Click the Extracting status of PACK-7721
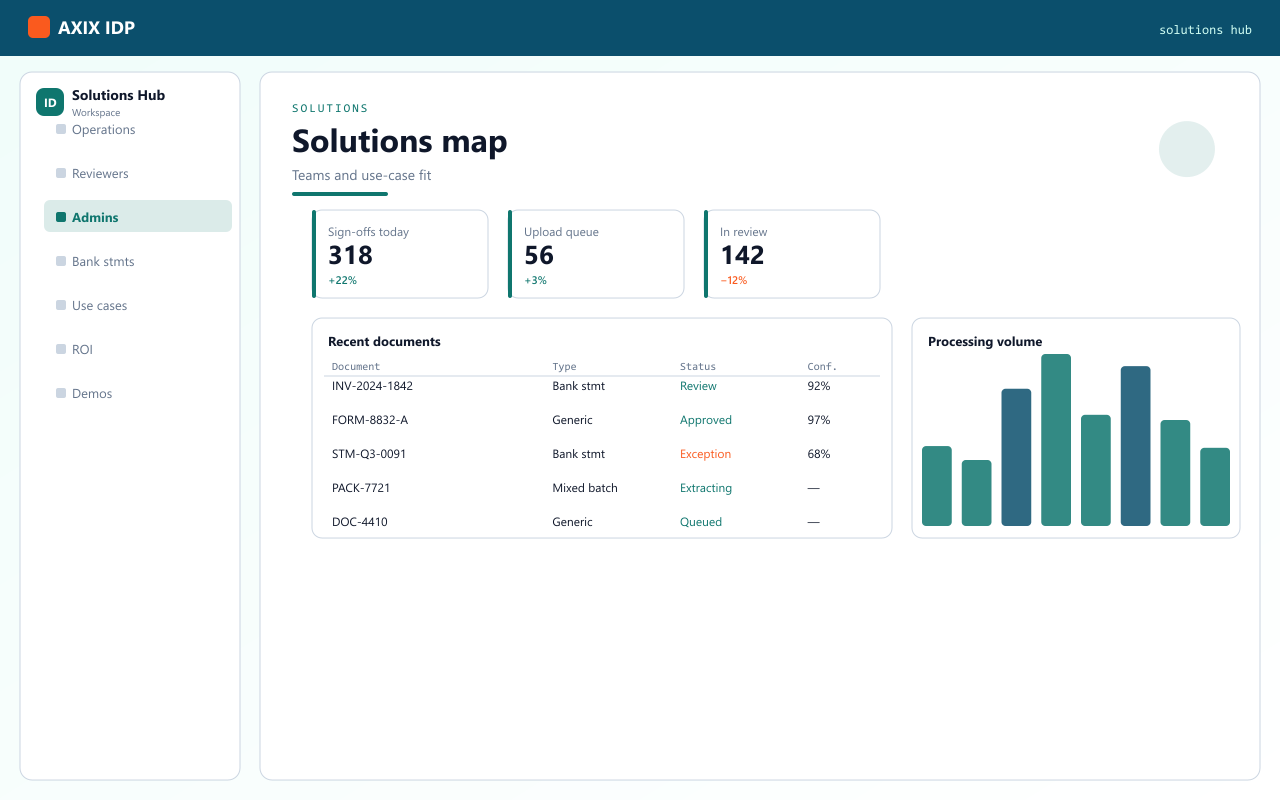1280x800 pixels. [x=706, y=488]
